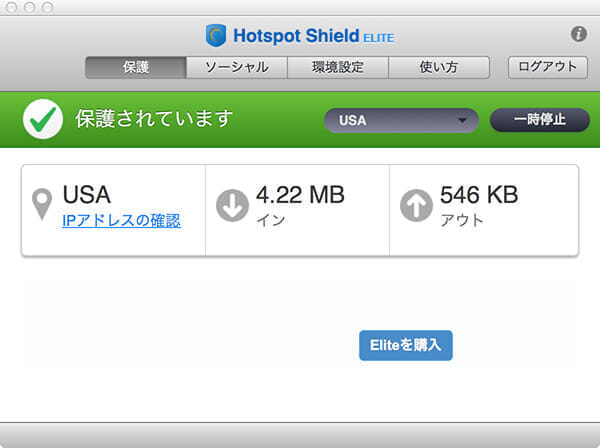Click the download arrow icon for incoming data
Viewport: 600px width, 448px height.
tap(232, 205)
